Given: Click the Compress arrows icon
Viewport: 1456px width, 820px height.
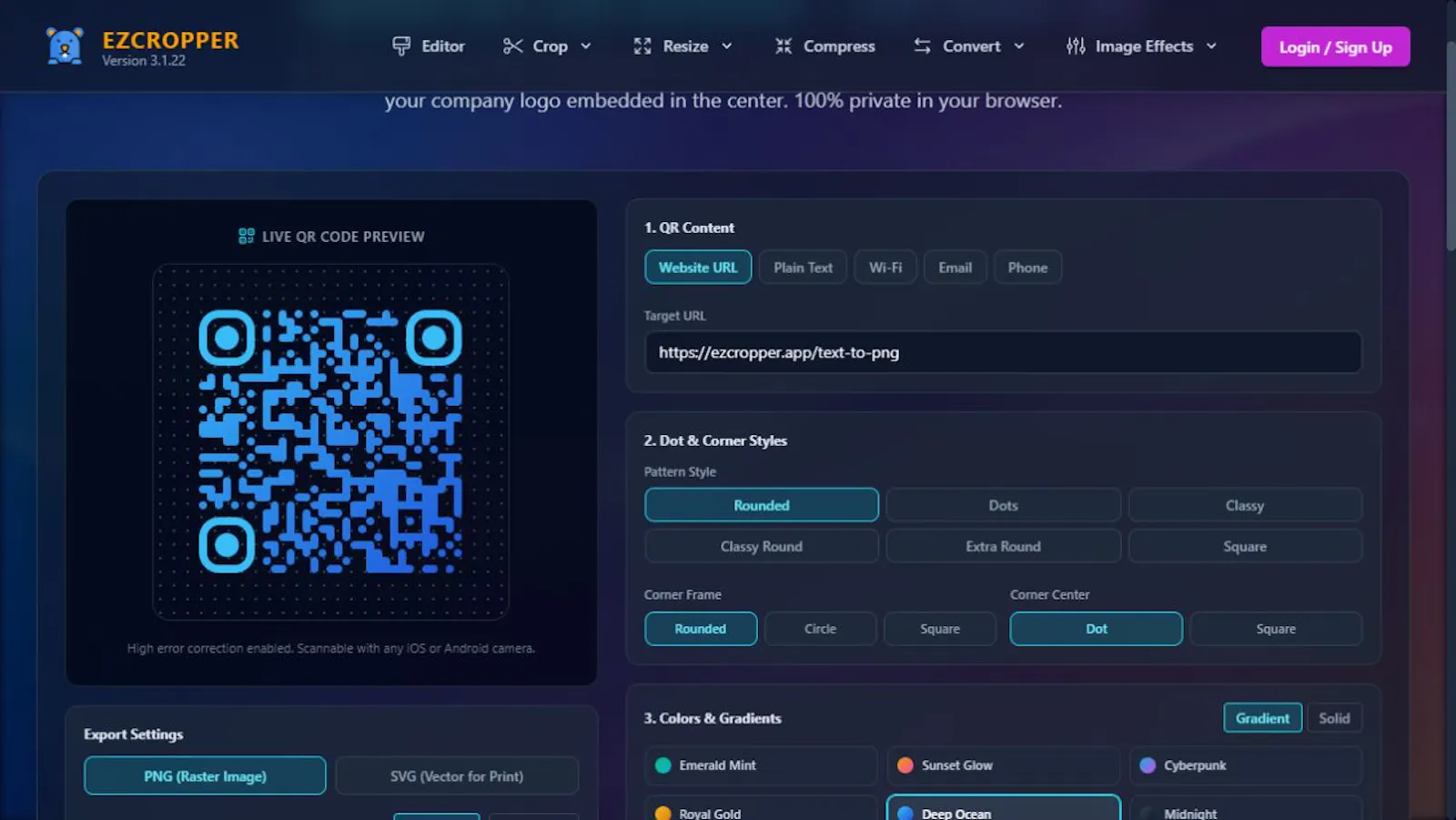Looking at the screenshot, I should pyautogui.click(x=784, y=46).
